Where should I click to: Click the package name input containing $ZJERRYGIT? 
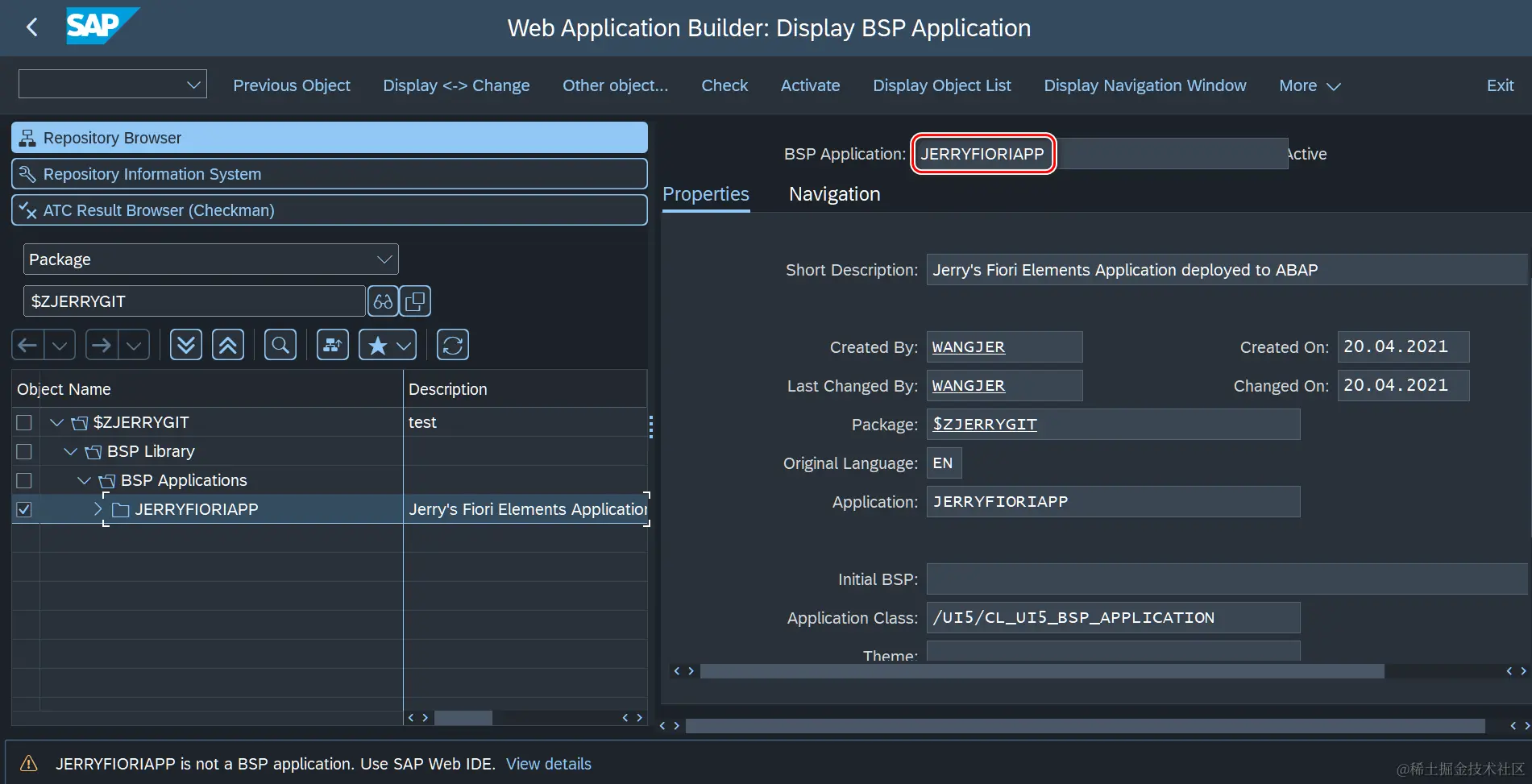point(194,301)
